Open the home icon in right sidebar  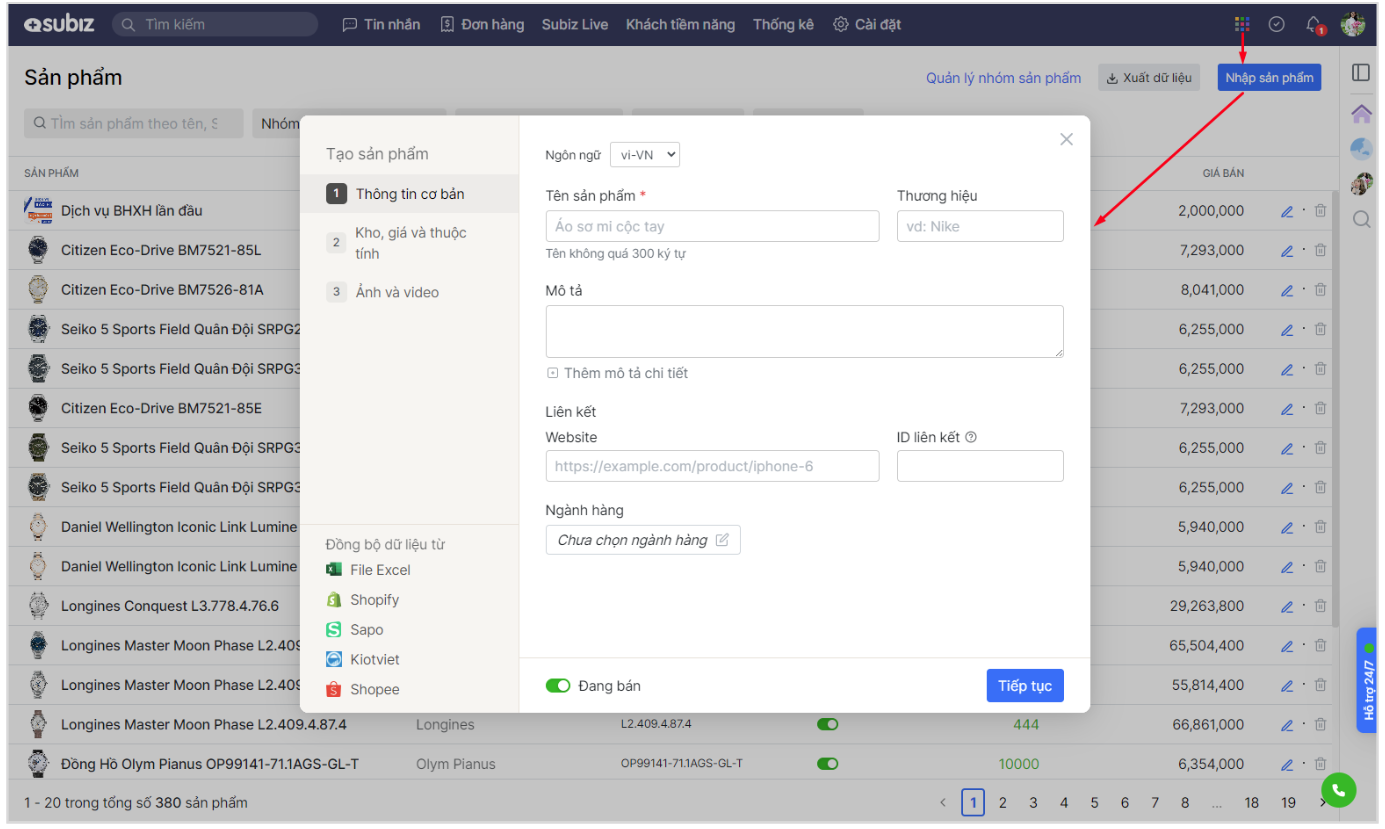(1361, 113)
